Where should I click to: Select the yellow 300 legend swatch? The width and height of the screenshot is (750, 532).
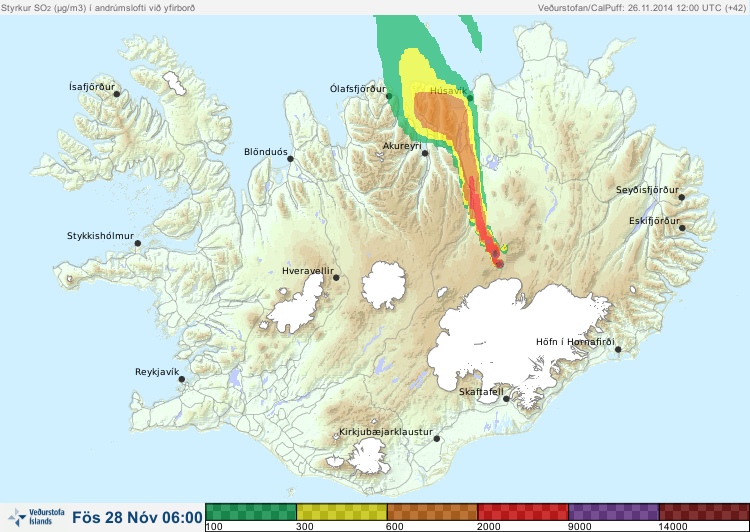tap(342, 512)
